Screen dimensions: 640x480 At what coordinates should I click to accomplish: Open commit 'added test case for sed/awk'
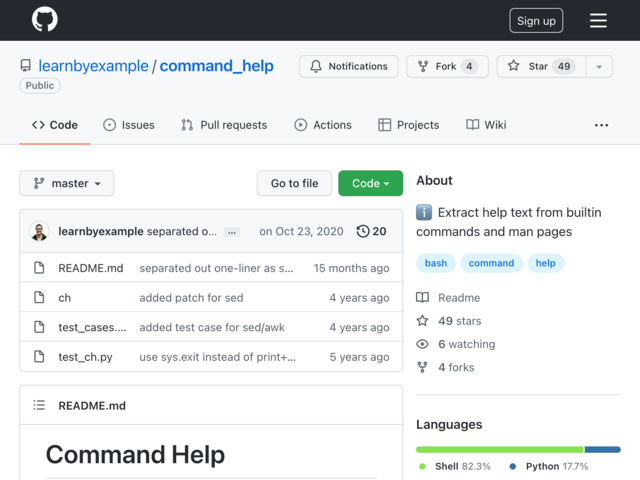212,327
